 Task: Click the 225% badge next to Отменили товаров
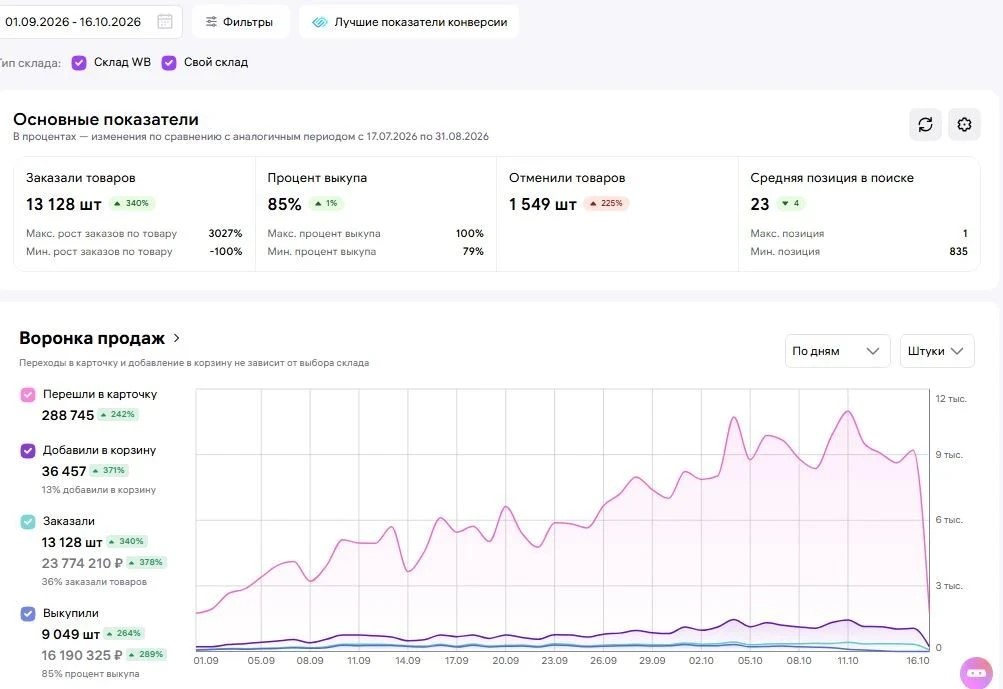[x=606, y=203]
